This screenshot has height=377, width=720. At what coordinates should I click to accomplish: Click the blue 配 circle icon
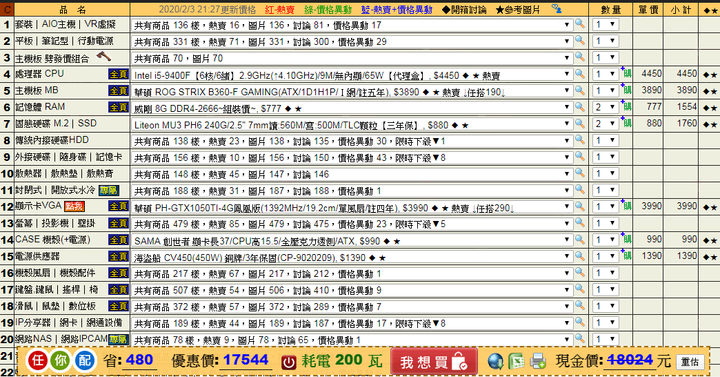point(84,360)
